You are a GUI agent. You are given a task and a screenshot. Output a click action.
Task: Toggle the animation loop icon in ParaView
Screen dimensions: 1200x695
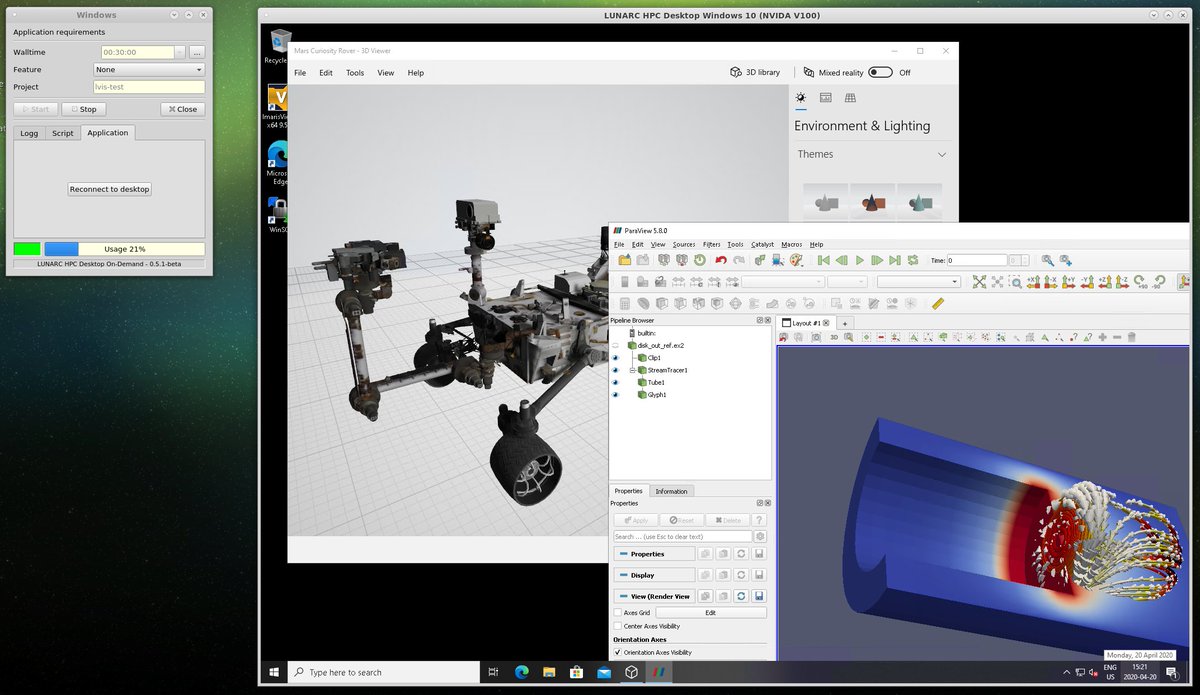coord(913,260)
